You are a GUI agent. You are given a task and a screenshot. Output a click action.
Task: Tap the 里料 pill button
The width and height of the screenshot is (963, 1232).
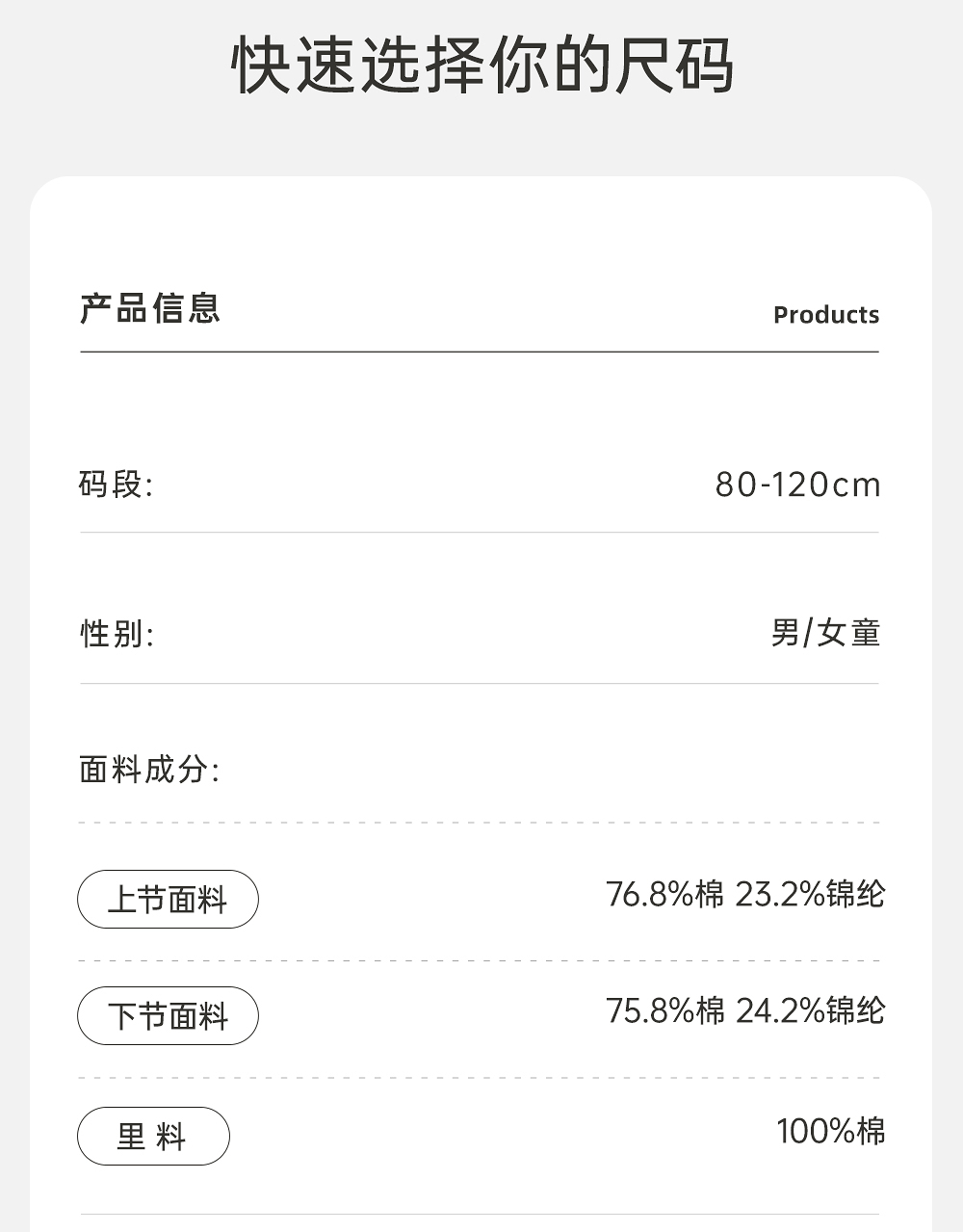(x=153, y=1137)
